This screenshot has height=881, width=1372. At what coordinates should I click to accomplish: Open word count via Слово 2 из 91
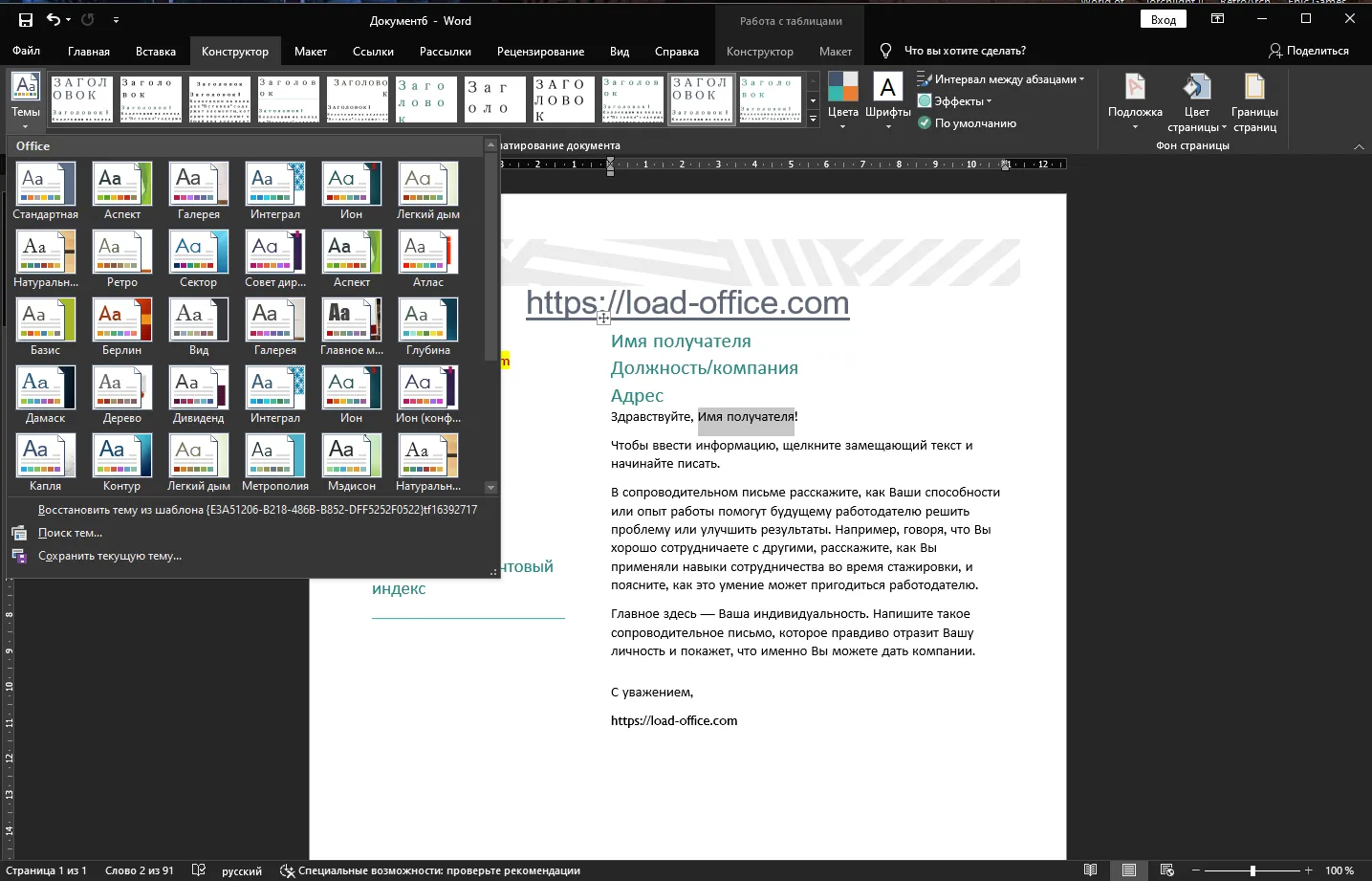[140, 870]
